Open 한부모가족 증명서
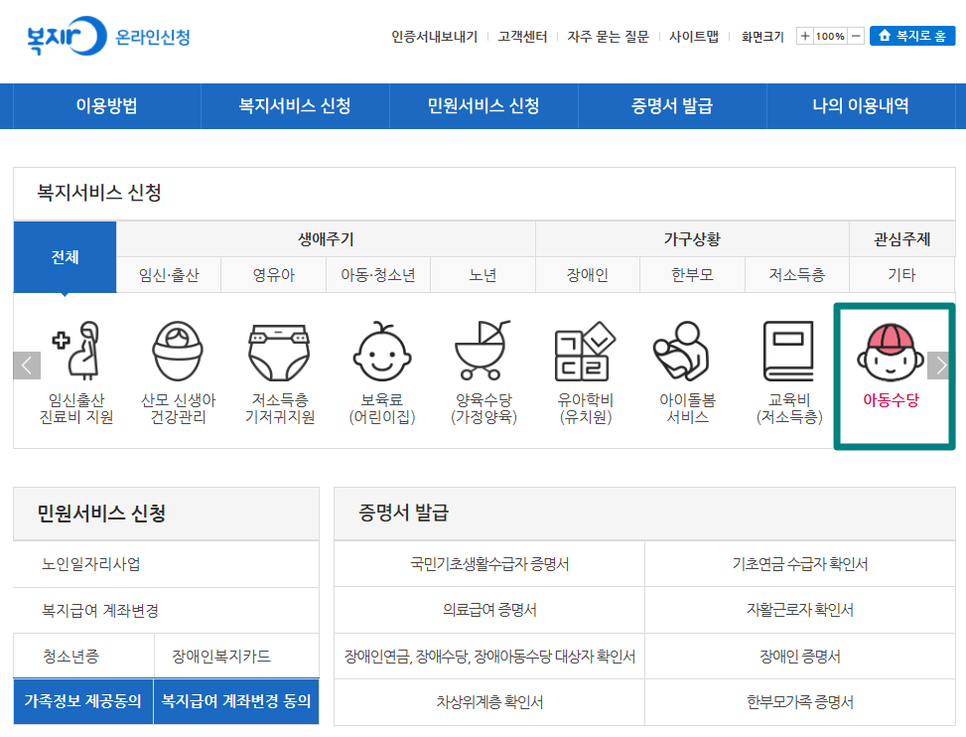This screenshot has width=966, height=737. [x=800, y=702]
